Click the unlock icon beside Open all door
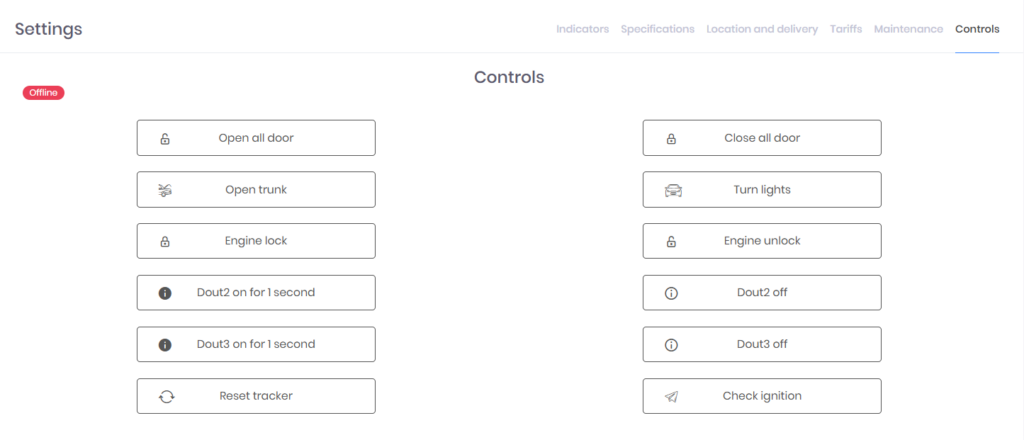The height and width of the screenshot is (440, 1024). click(165, 139)
